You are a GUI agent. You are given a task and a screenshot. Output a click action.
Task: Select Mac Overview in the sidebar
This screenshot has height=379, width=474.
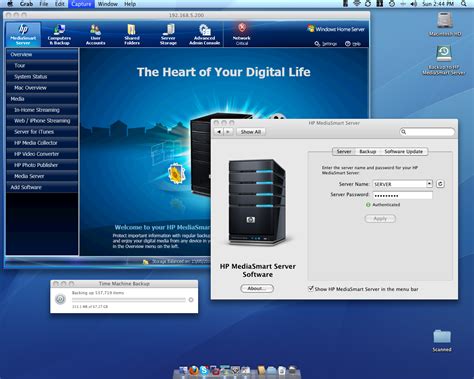coord(42,88)
